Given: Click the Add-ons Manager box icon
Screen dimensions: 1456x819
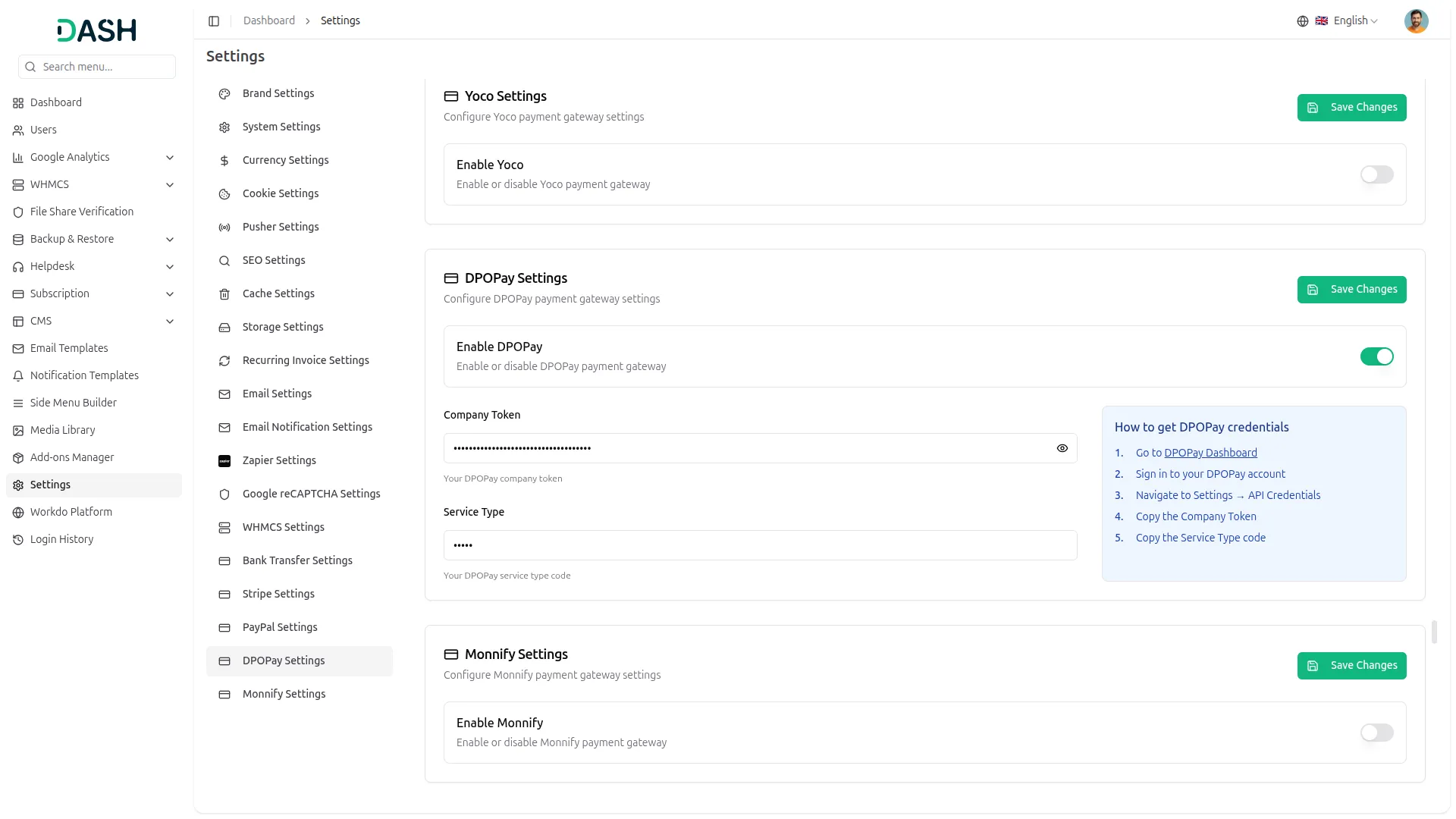Looking at the screenshot, I should click(18, 458).
